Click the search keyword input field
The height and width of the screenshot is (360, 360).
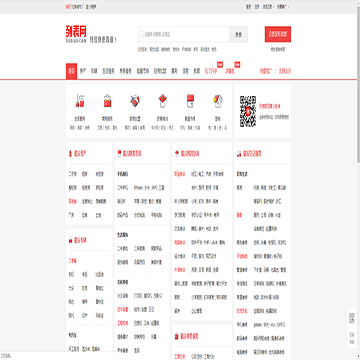click(x=184, y=34)
